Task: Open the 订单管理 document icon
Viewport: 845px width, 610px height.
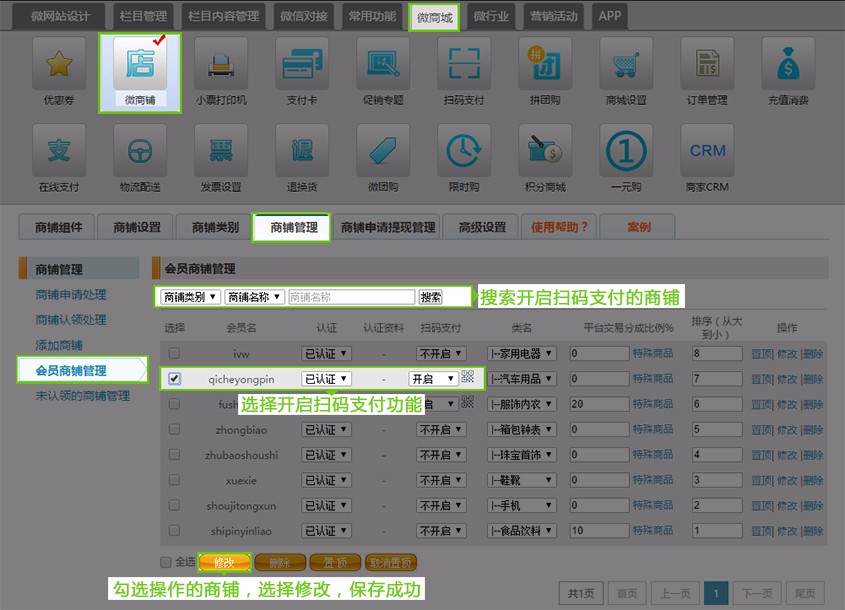Action: click(707, 64)
